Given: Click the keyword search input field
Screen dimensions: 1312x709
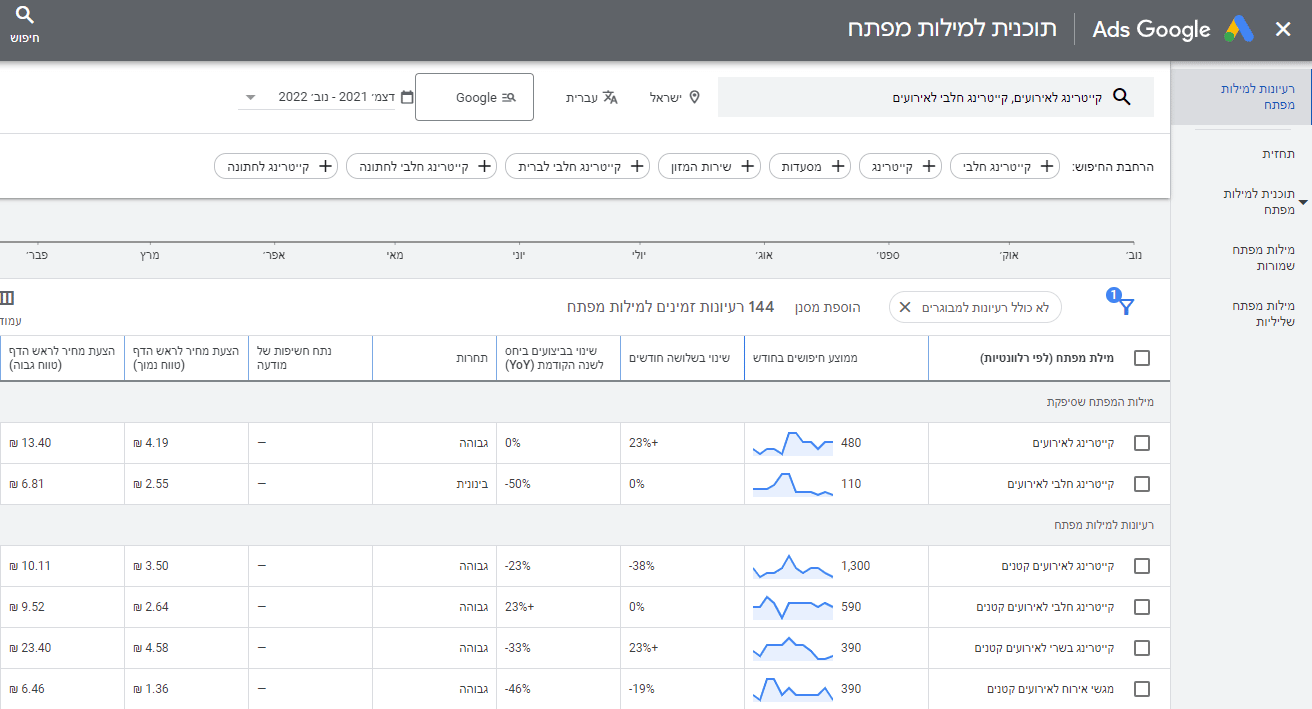Looking at the screenshot, I should click(936, 97).
